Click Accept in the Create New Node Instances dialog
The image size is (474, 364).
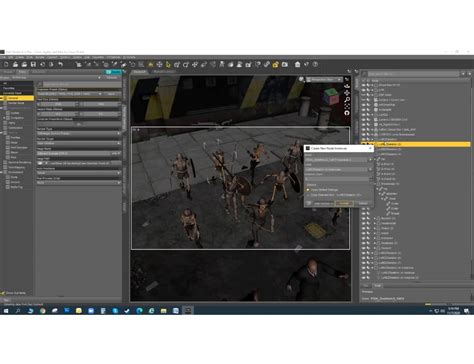click(x=344, y=203)
